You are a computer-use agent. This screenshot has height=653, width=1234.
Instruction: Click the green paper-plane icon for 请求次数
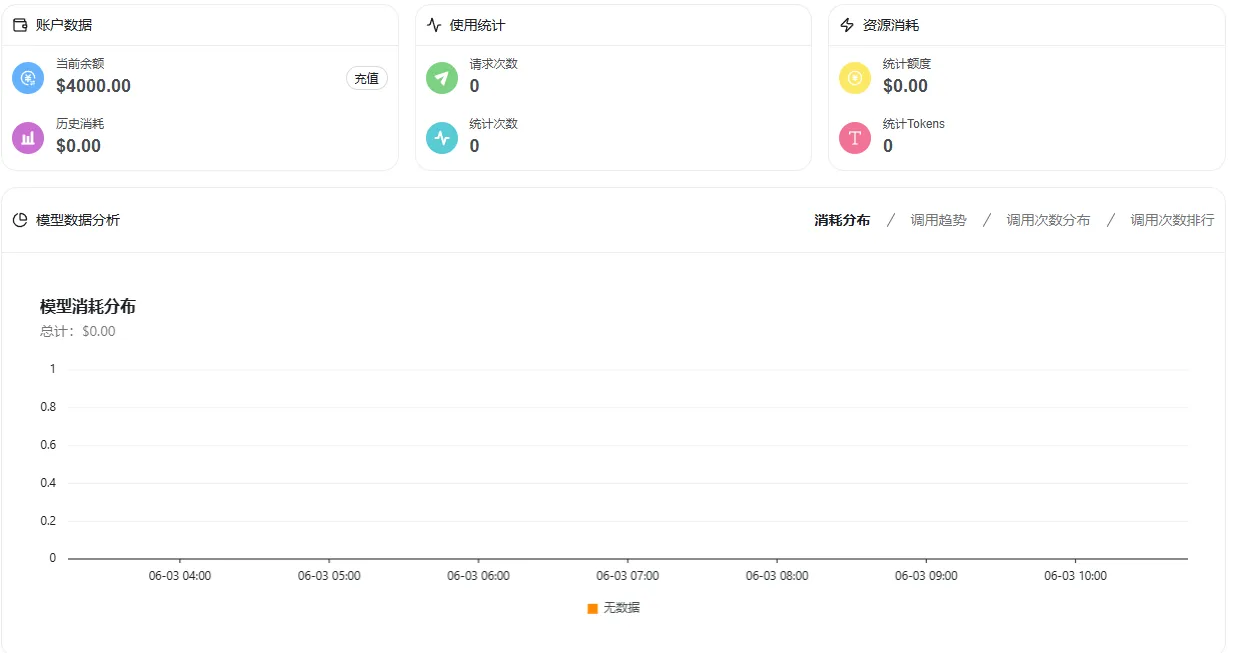pos(442,78)
